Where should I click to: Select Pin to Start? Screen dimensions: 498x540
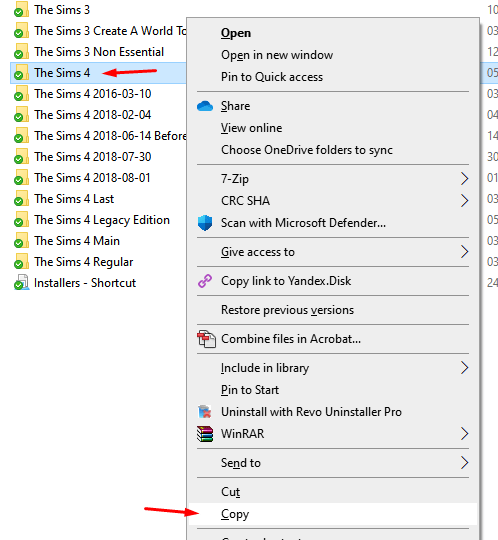coord(333,390)
